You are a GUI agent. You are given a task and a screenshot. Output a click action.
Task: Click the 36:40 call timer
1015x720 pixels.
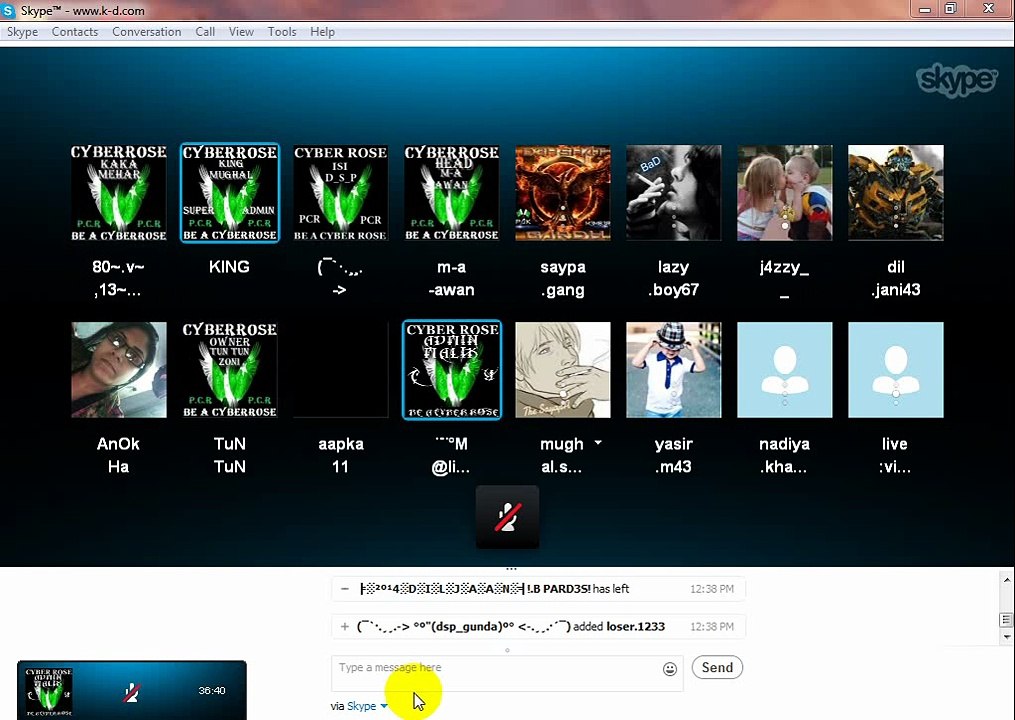point(212,691)
